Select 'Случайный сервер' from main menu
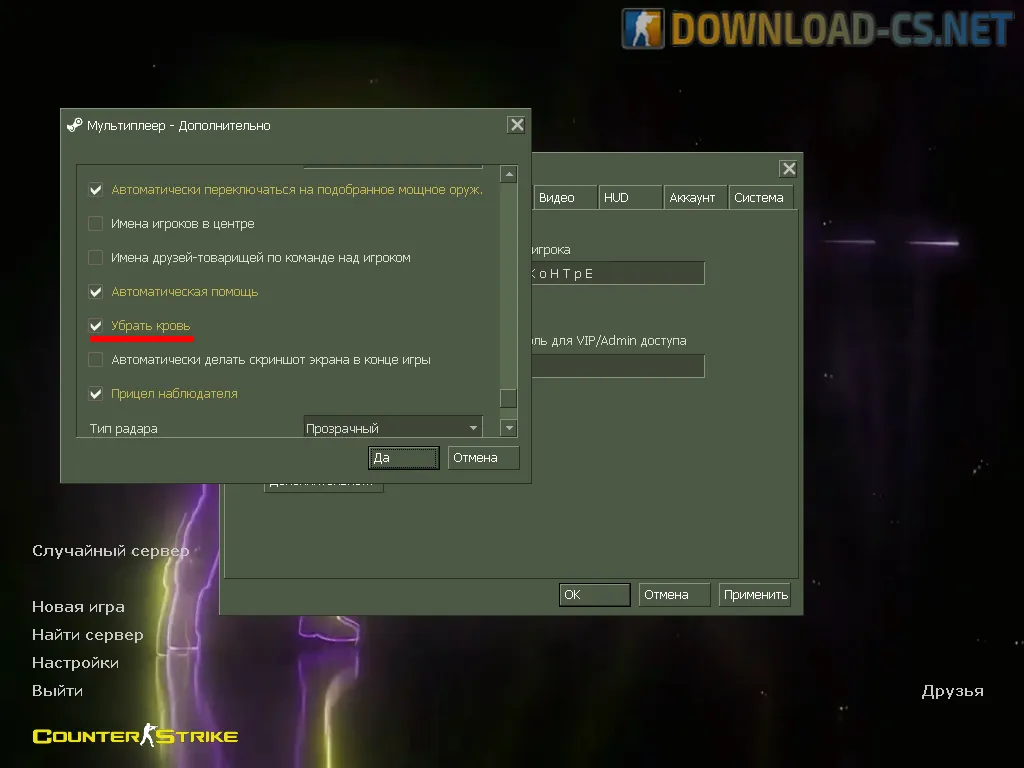Image resolution: width=1024 pixels, height=768 pixels. (110, 551)
